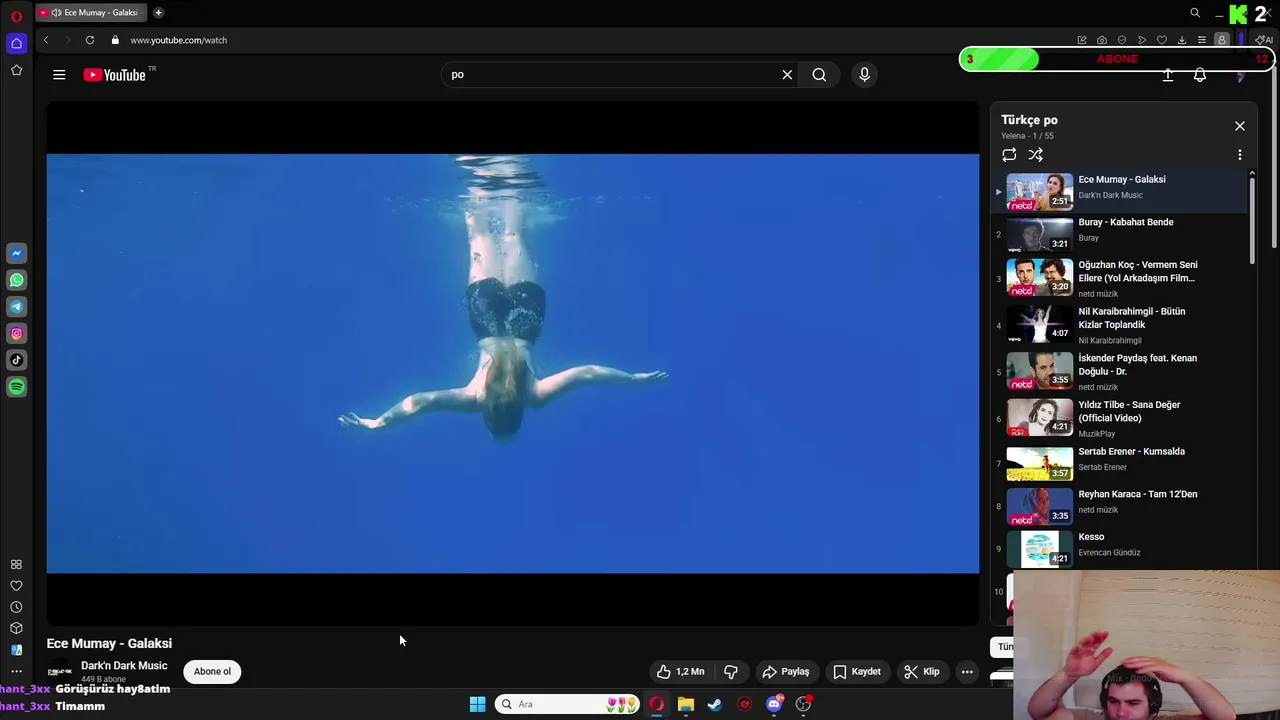Like the video (1,2 Mn)
This screenshot has width=1280, height=720.
[681, 672]
